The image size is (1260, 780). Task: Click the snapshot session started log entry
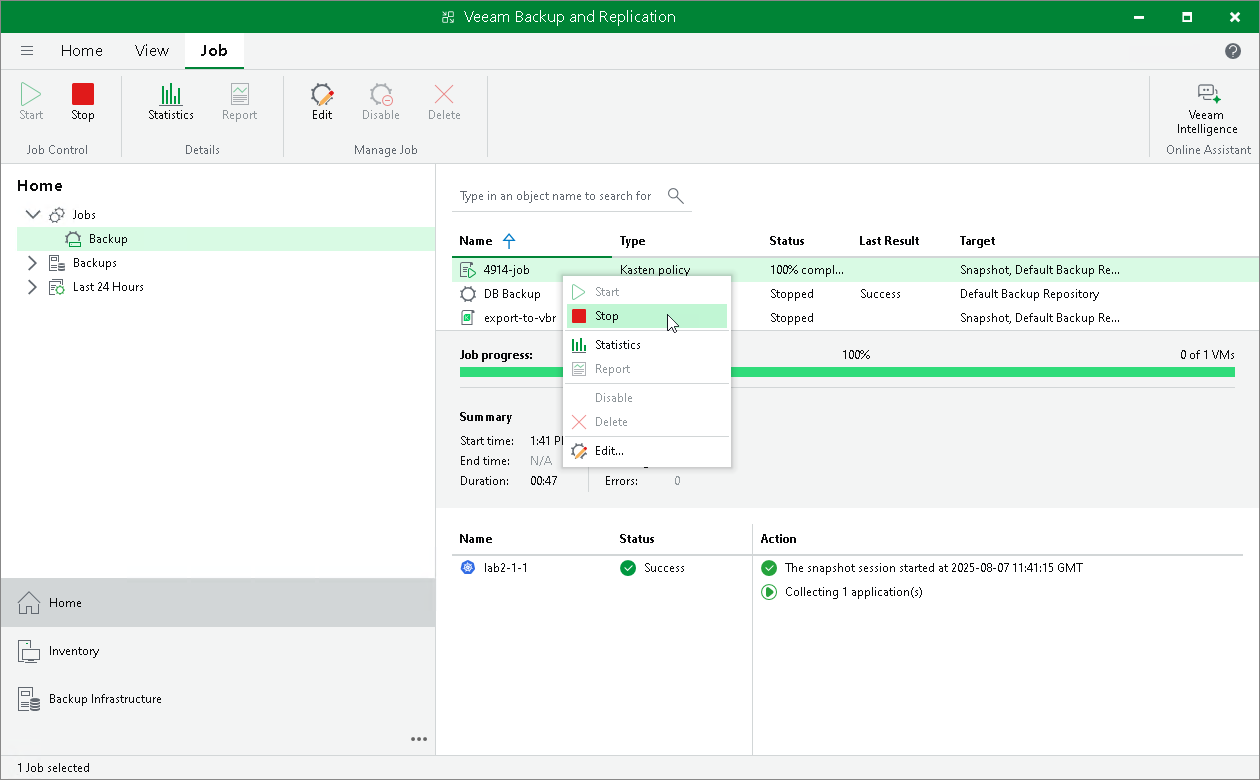coord(933,568)
